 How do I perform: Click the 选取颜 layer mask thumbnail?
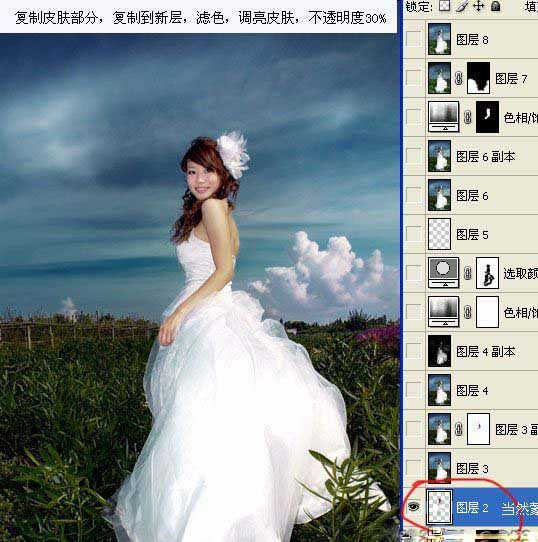coord(488,273)
